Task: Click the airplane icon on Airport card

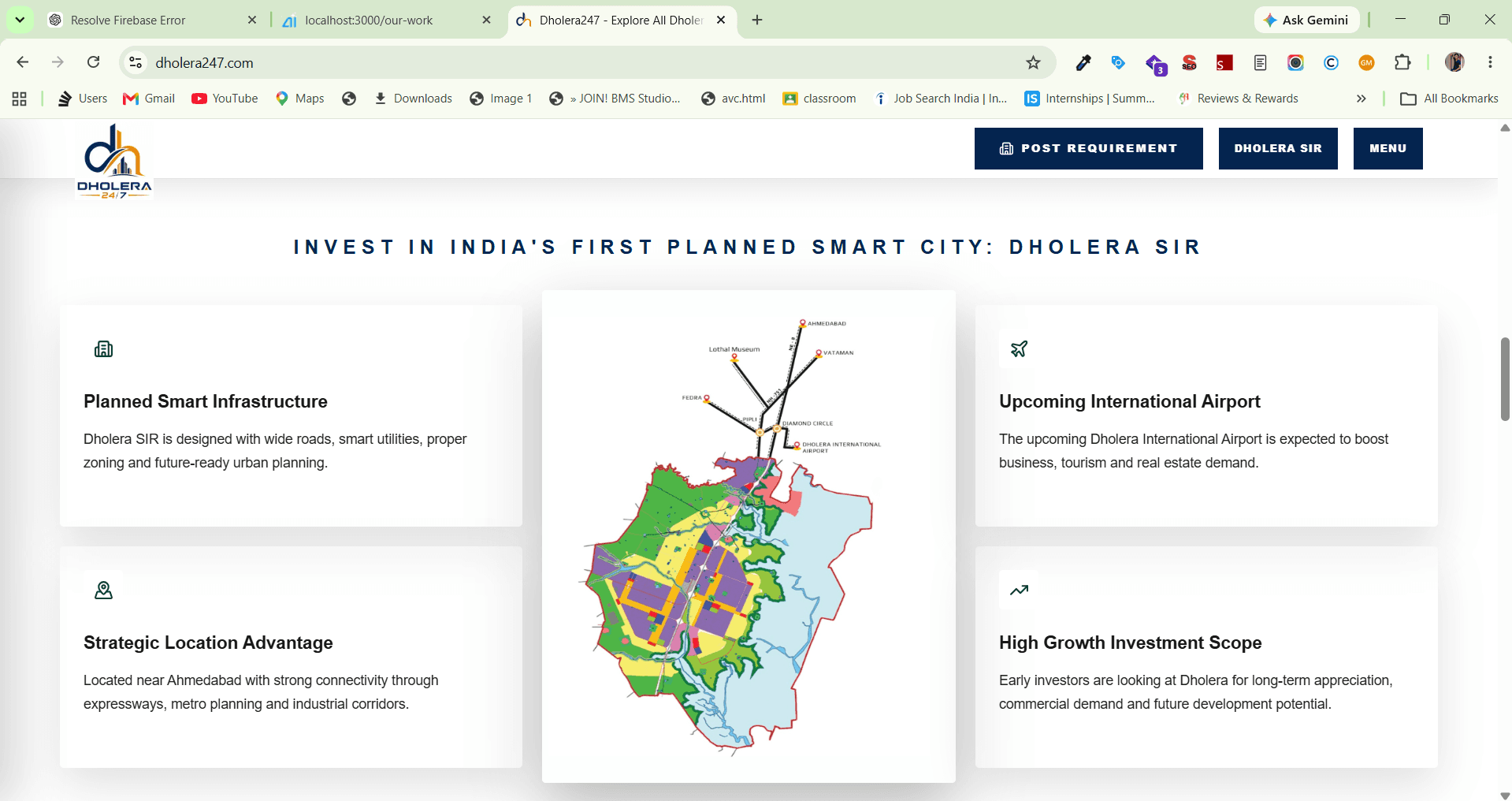Action: point(1019,349)
